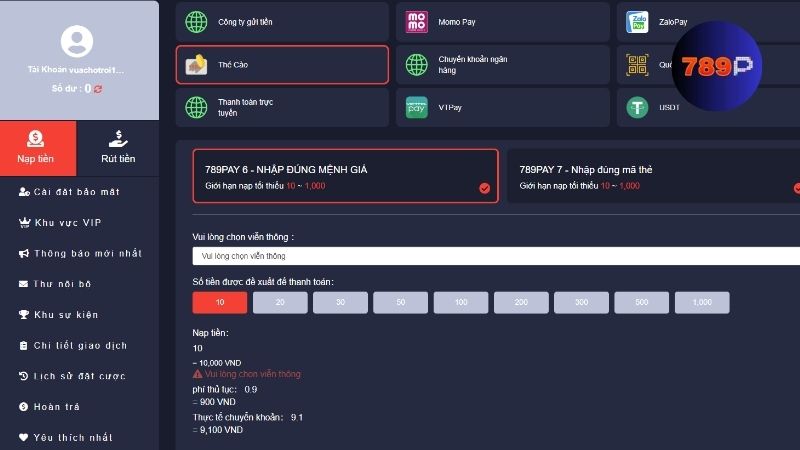This screenshot has width=800, height=450.
Task: Click the rebate coin icon
Action: [x=23, y=407]
